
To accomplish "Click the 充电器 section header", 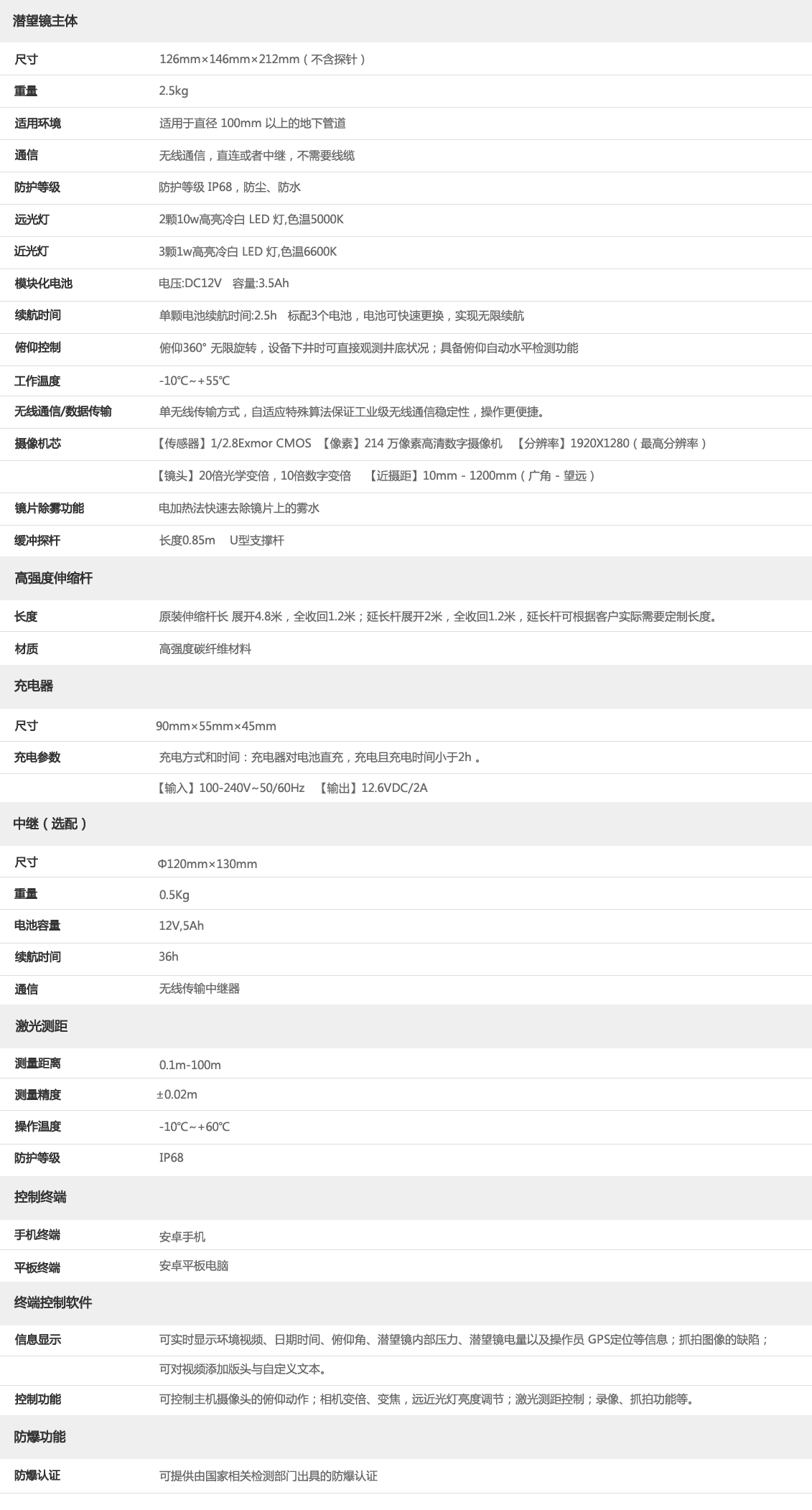I will (34, 686).
